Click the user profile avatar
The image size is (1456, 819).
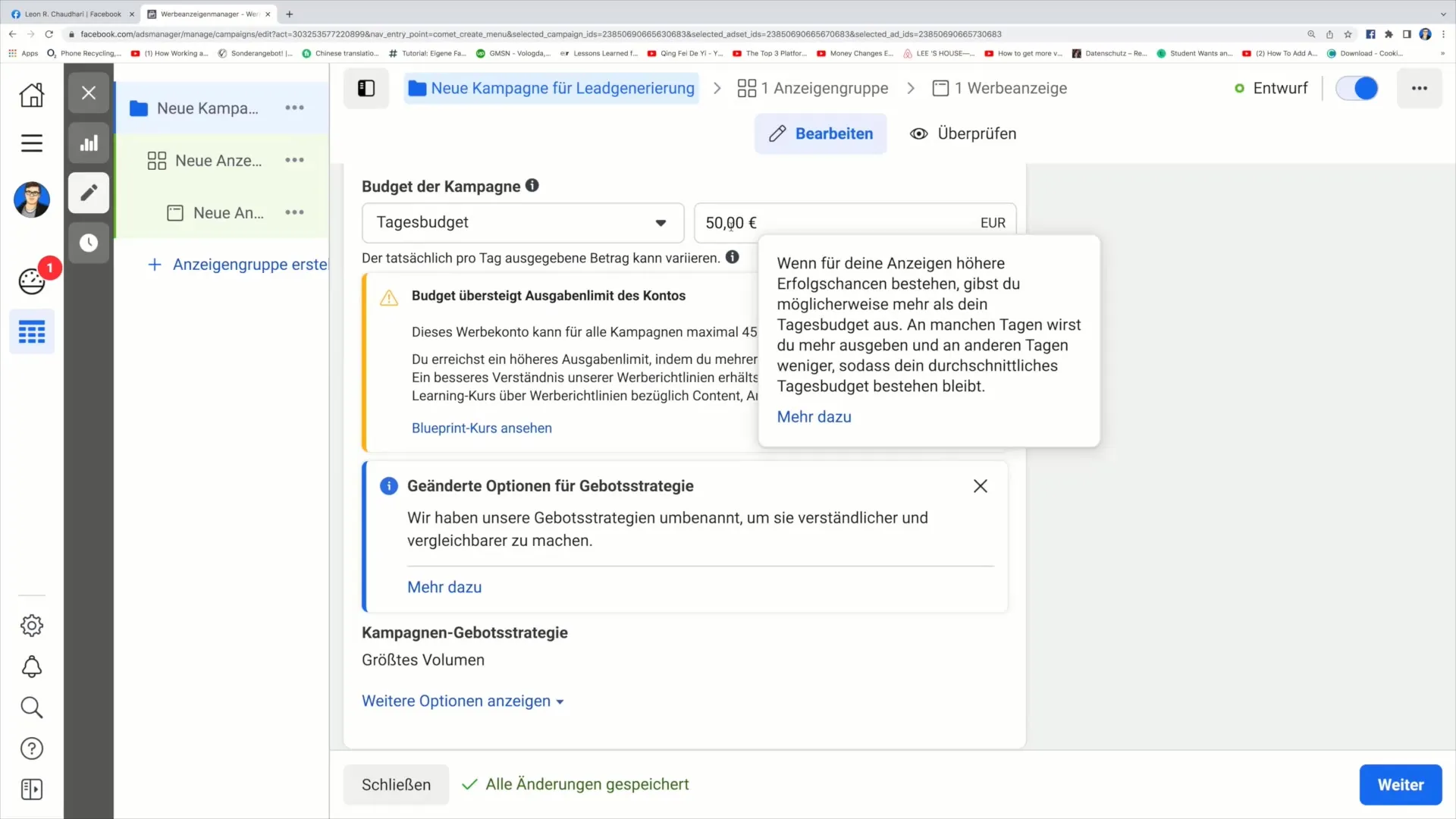click(x=32, y=200)
